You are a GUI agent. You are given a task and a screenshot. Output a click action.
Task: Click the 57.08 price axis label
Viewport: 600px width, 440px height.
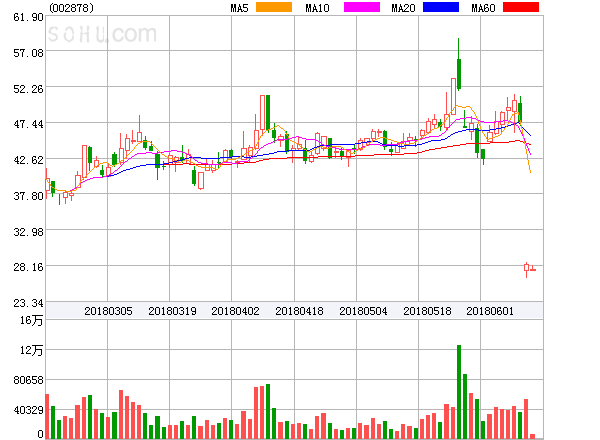coord(28,53)
